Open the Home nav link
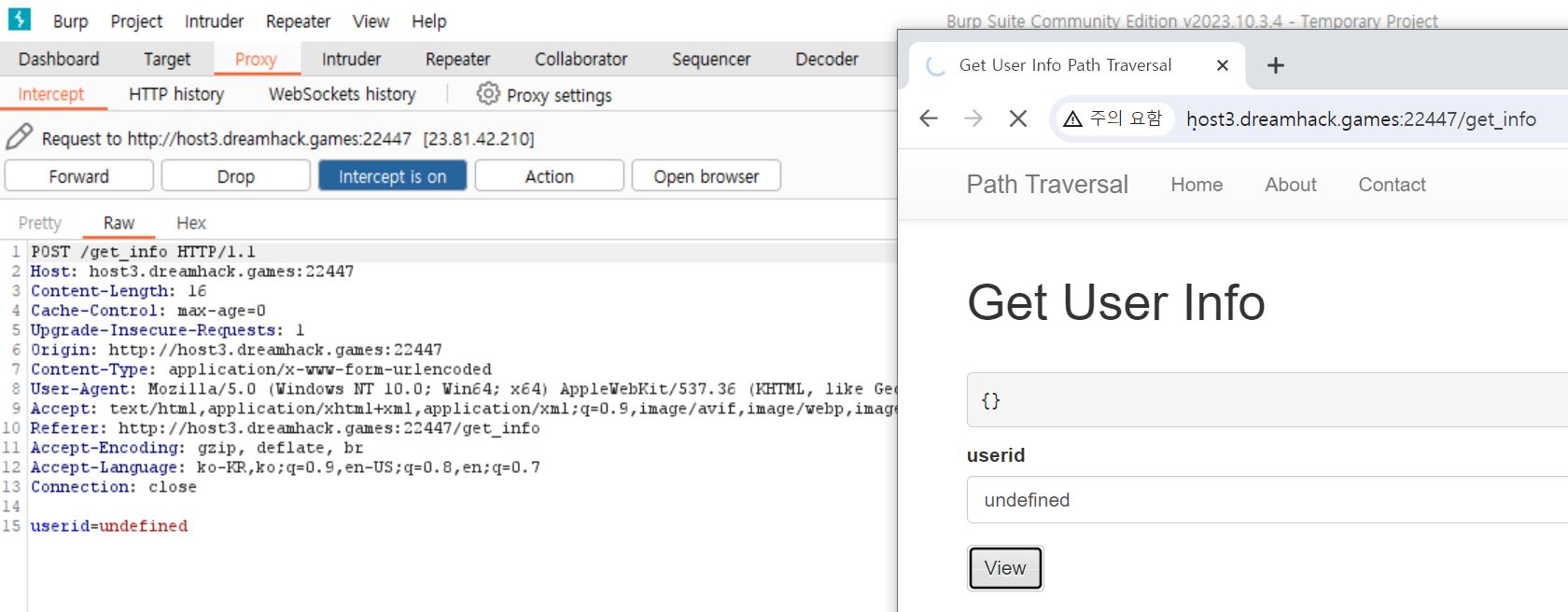Screen dimensions: 1568x612 (1197, 185)
